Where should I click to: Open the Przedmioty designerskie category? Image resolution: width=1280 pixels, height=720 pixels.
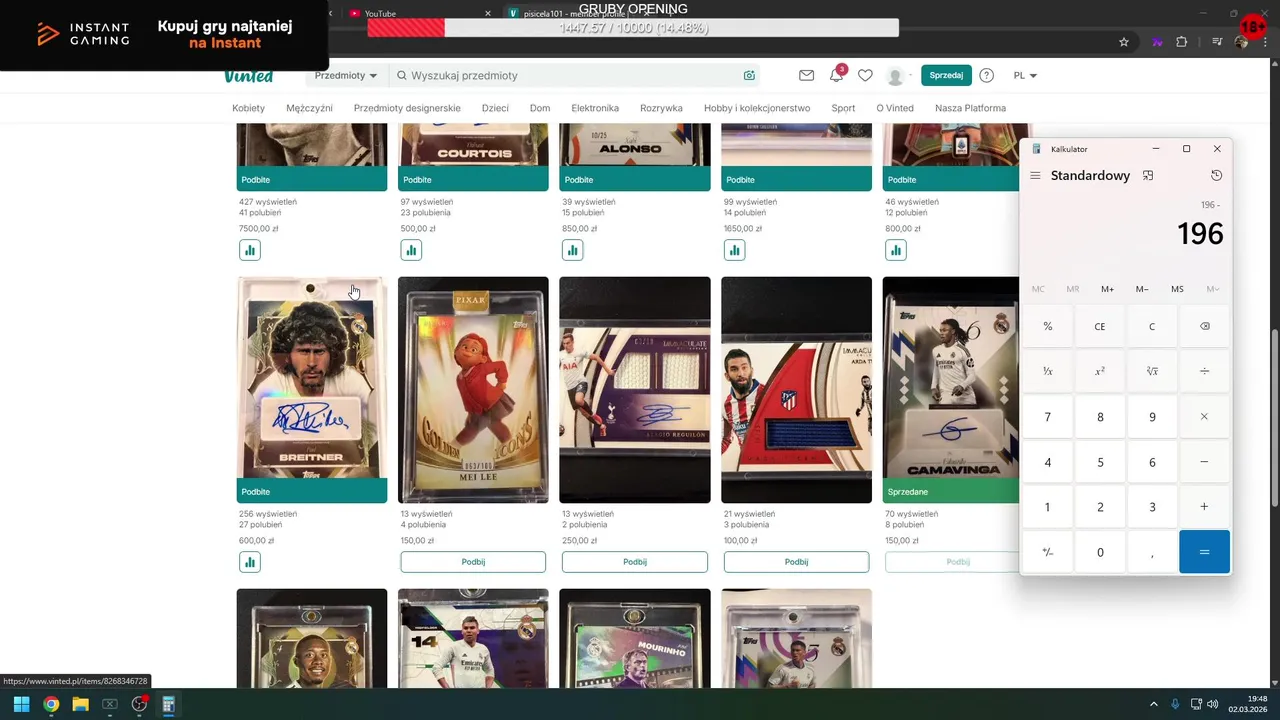point(407,108)
